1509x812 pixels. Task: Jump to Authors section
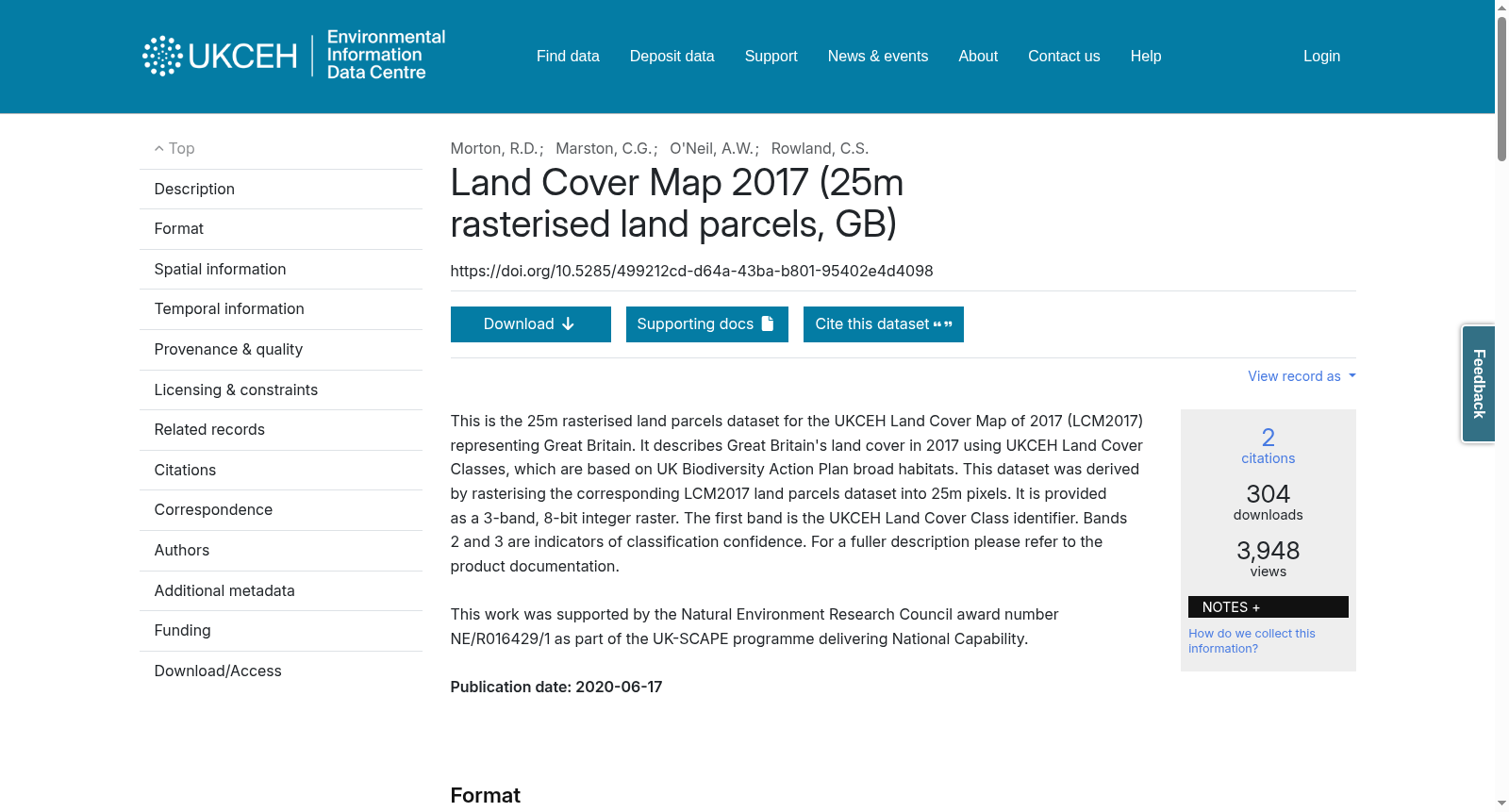pos(281,551)
